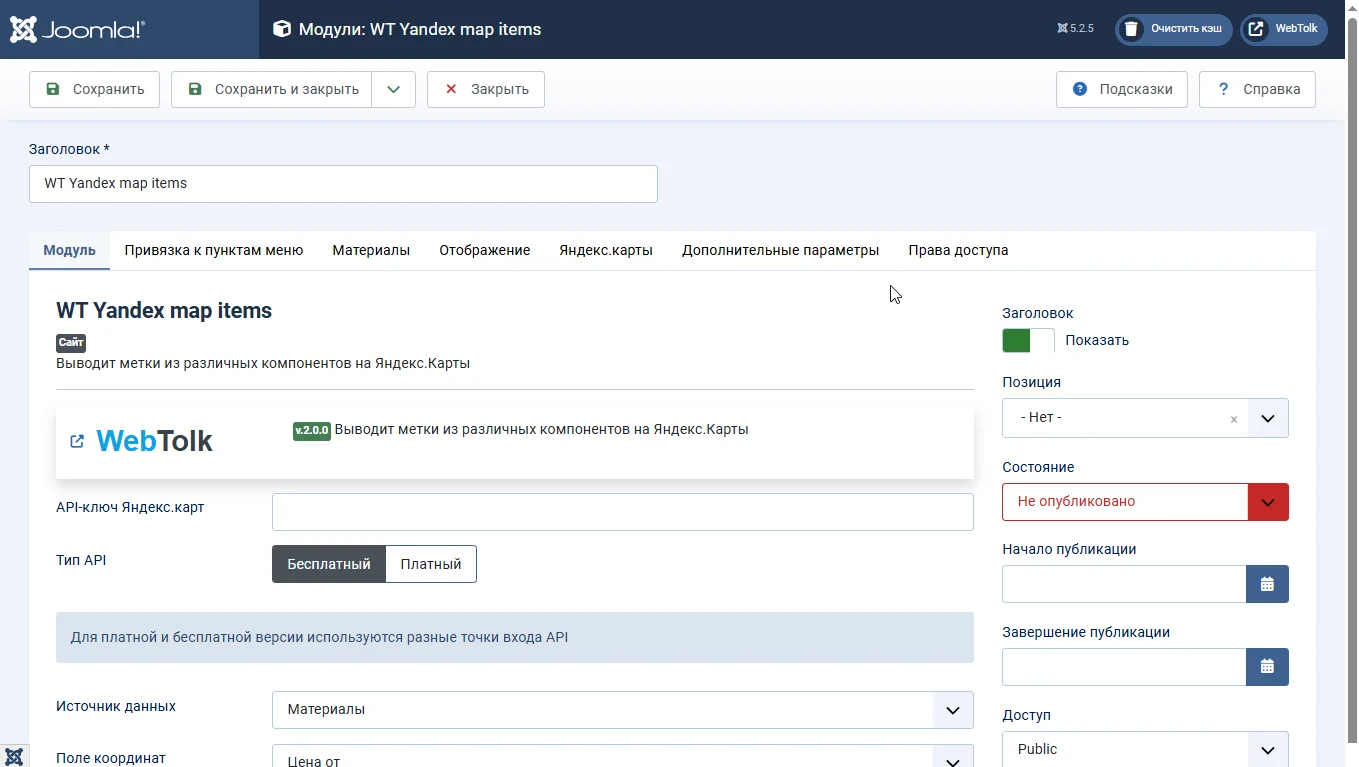
Task: Click the Joomla version 5.2.5 indicator
Action: tap(1075, 29)
